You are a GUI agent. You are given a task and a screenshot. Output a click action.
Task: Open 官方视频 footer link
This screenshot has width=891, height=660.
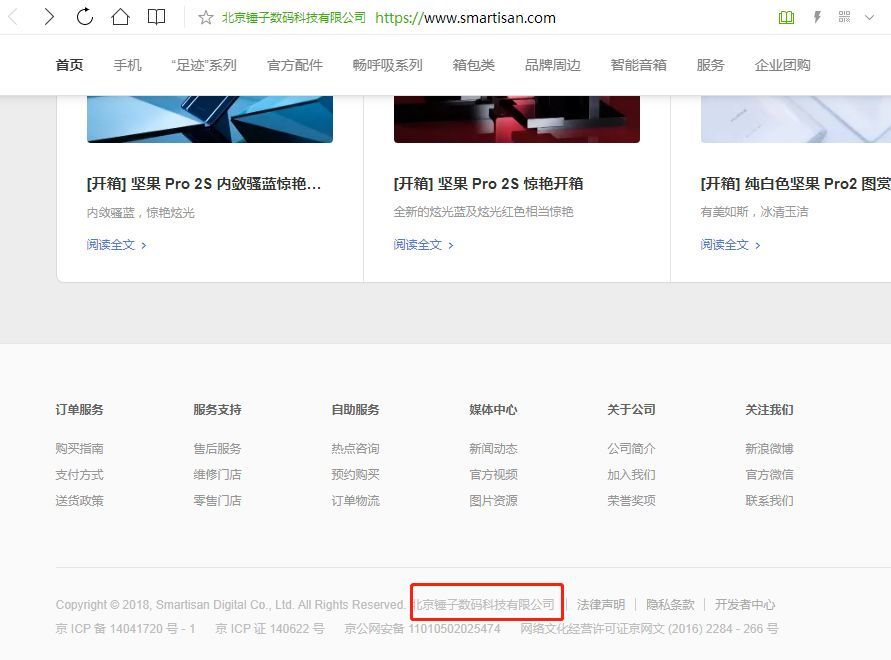pos(493,475)
